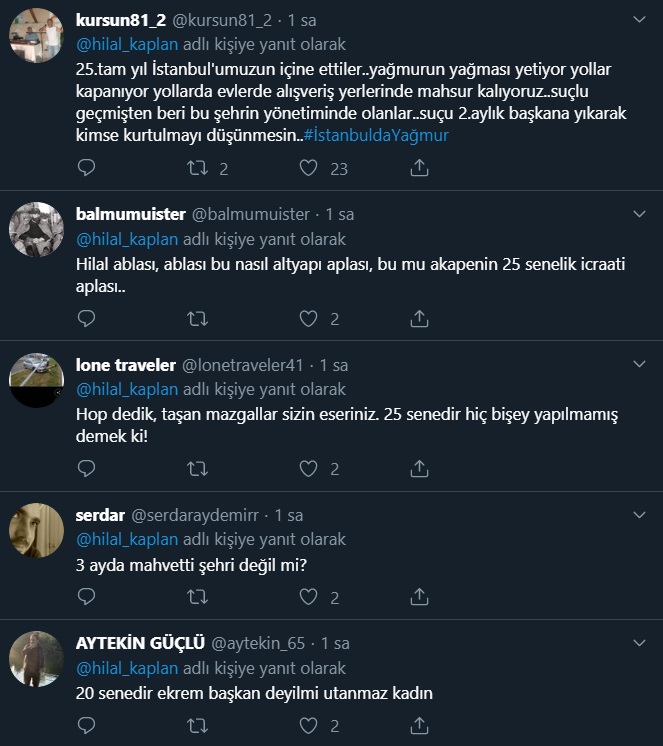This screenshot has height=746, width=663.
Task: Expand the menu chevron on balmumuister's tweet
Action: pyautogui.click(x=640, y=214)
